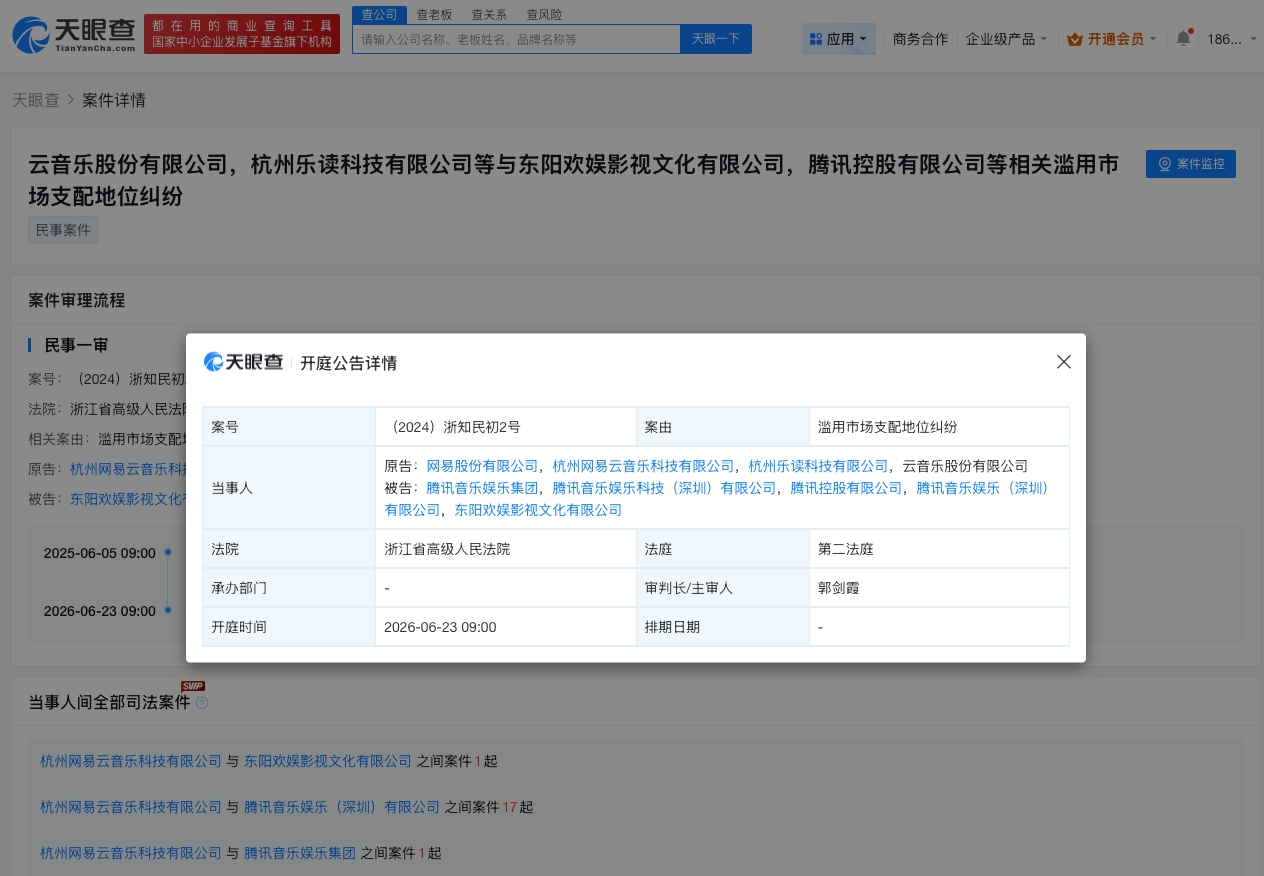Focus the company name search field
Viewport: 1264px width, 876px height.
[516, 39]
